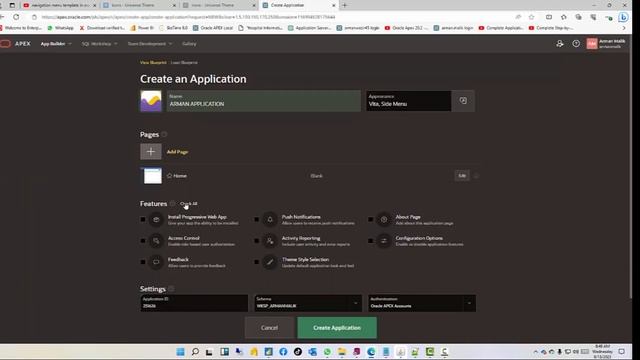Switch to the third browser tab
The image size is (640, 360).
pos(218,5)
